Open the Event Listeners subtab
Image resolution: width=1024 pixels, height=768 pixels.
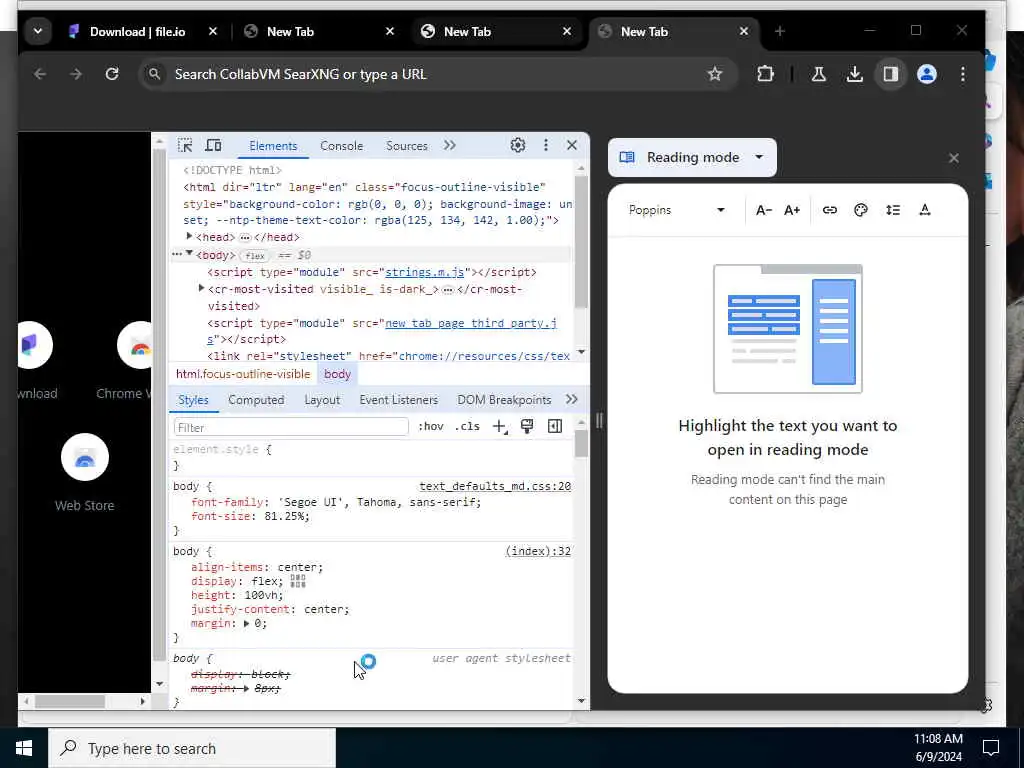point(398,400)
